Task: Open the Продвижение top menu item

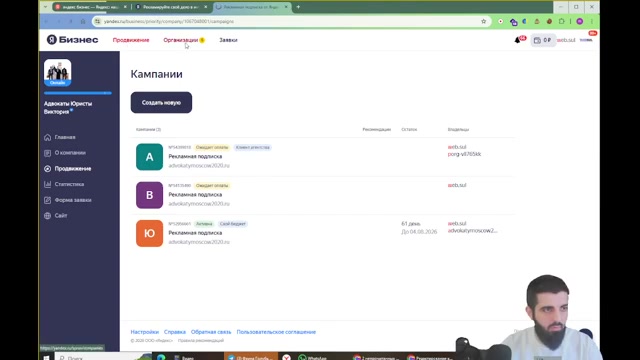Action: (131, 40)
